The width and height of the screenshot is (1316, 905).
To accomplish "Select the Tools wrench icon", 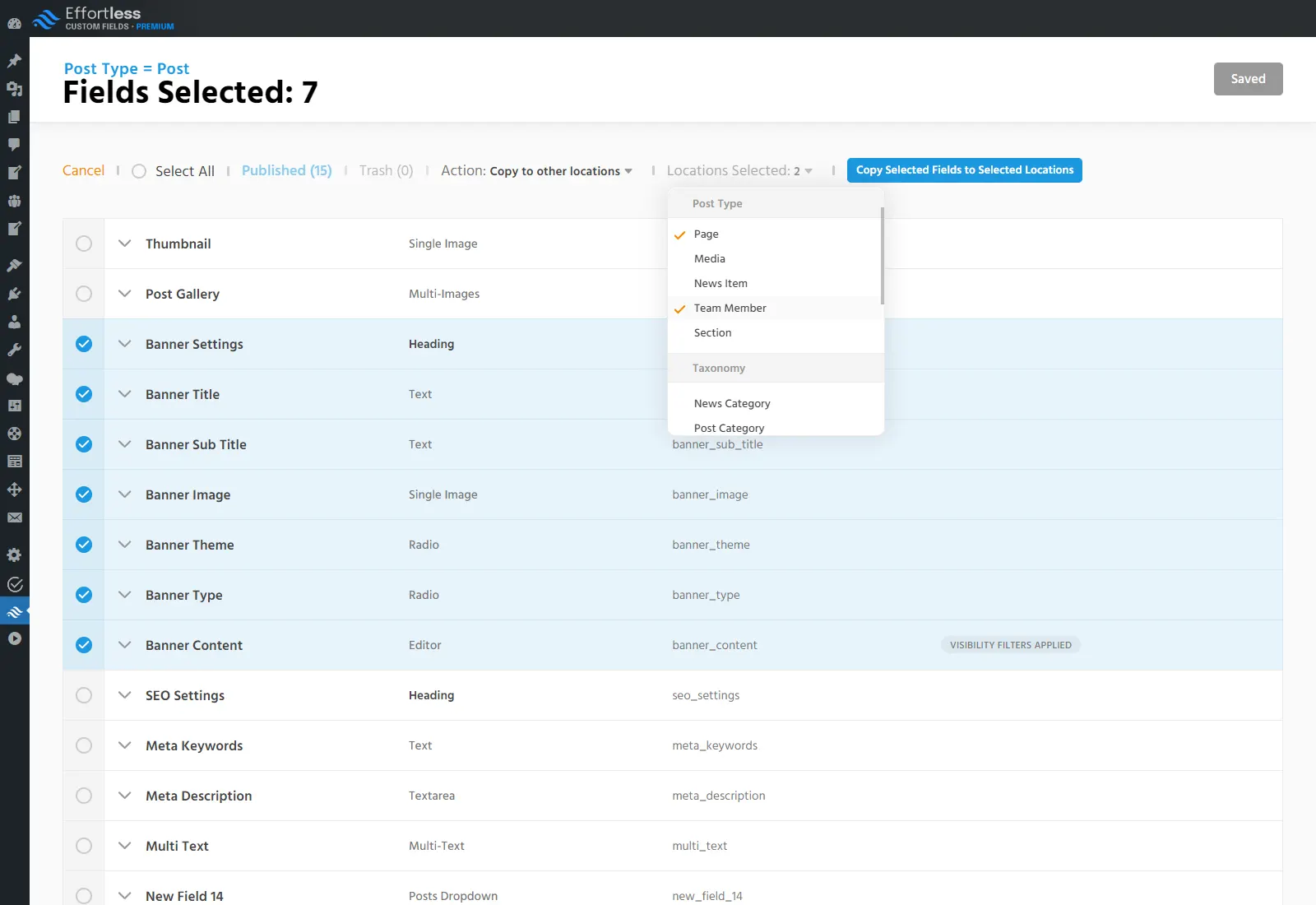I will (14, 349).
